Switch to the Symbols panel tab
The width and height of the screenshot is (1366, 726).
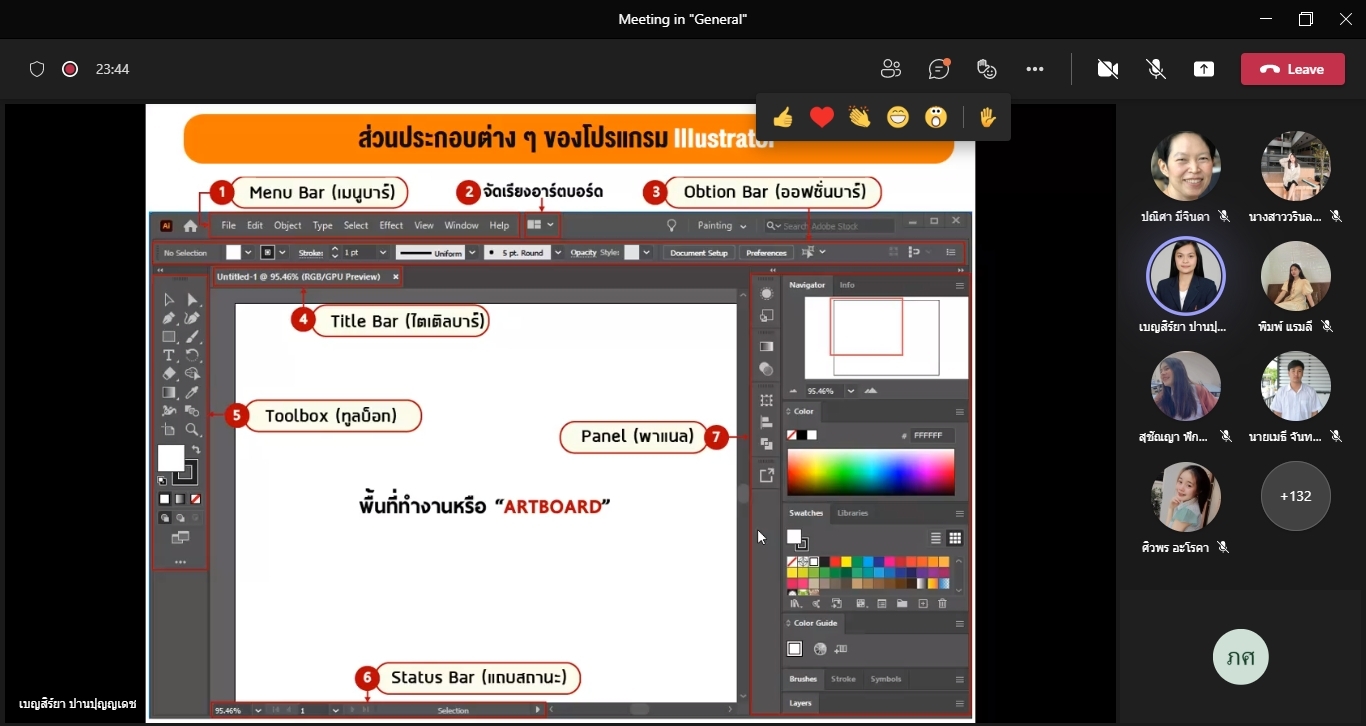pyautogui.click(x=886, y=679)
